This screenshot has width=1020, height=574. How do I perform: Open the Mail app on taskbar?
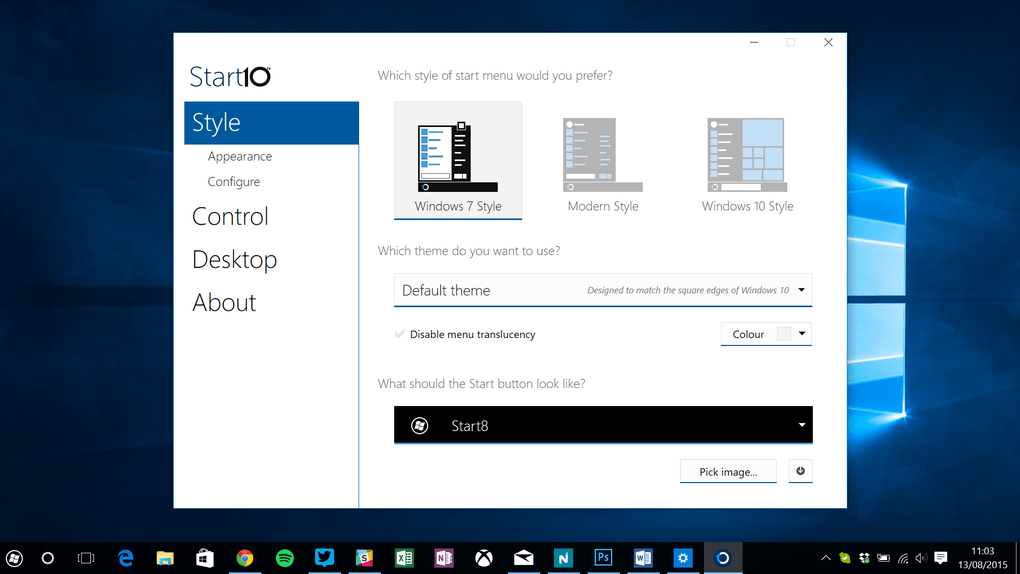point(524,558)
